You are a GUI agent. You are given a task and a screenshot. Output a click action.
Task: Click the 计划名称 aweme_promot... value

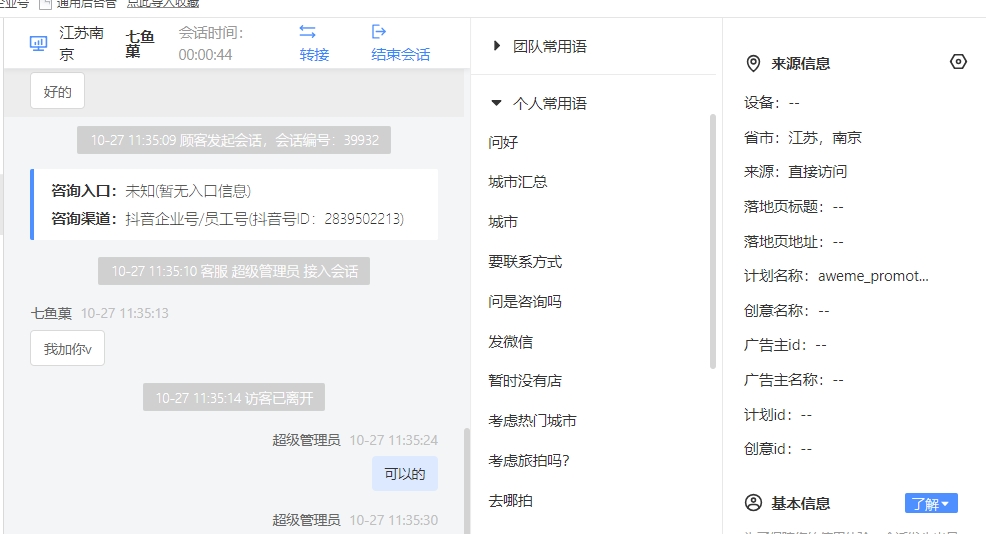pos(873,276)
